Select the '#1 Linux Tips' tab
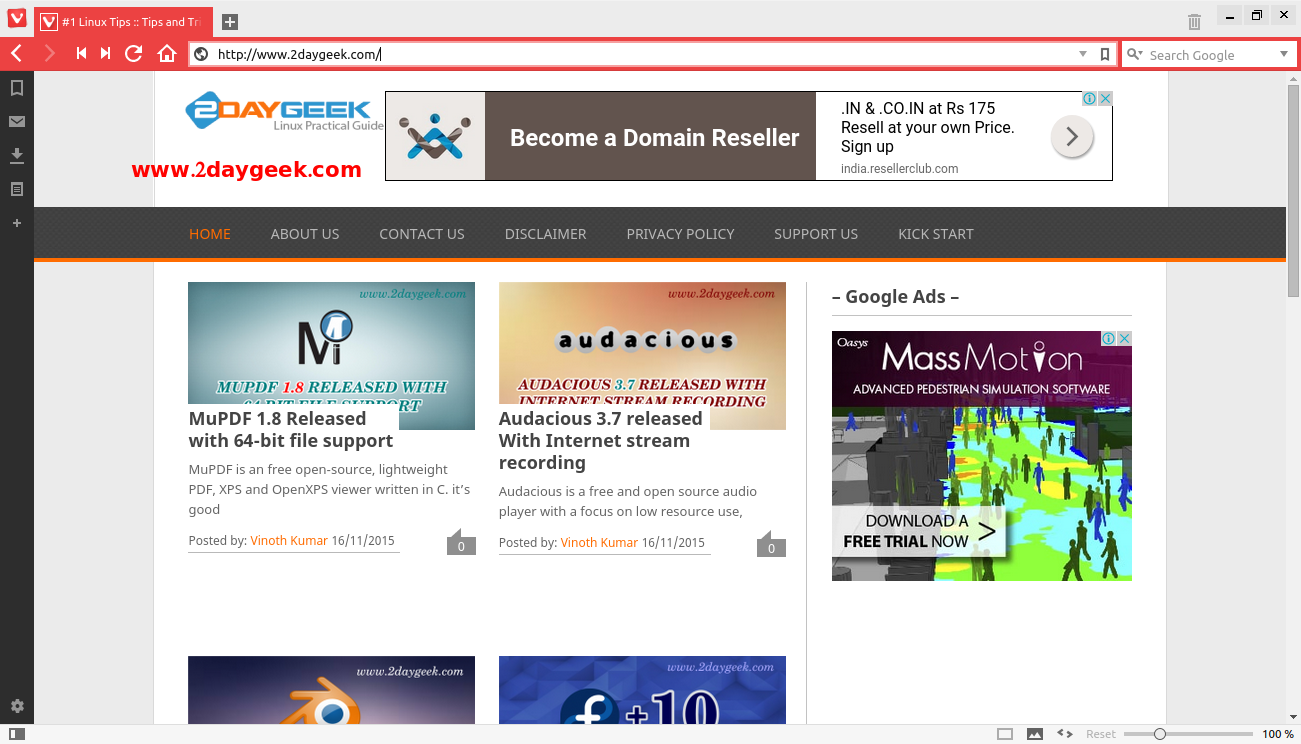 click(124, 21)
